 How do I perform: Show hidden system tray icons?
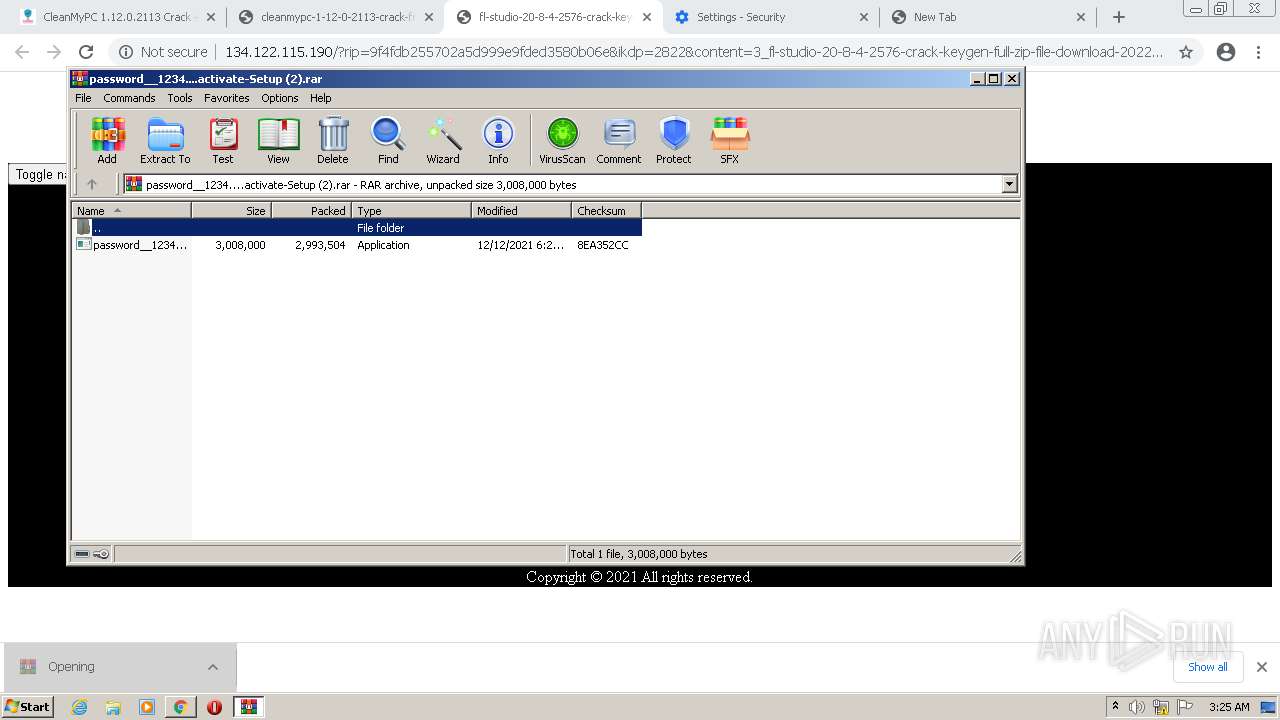(x=1116, y=706)
